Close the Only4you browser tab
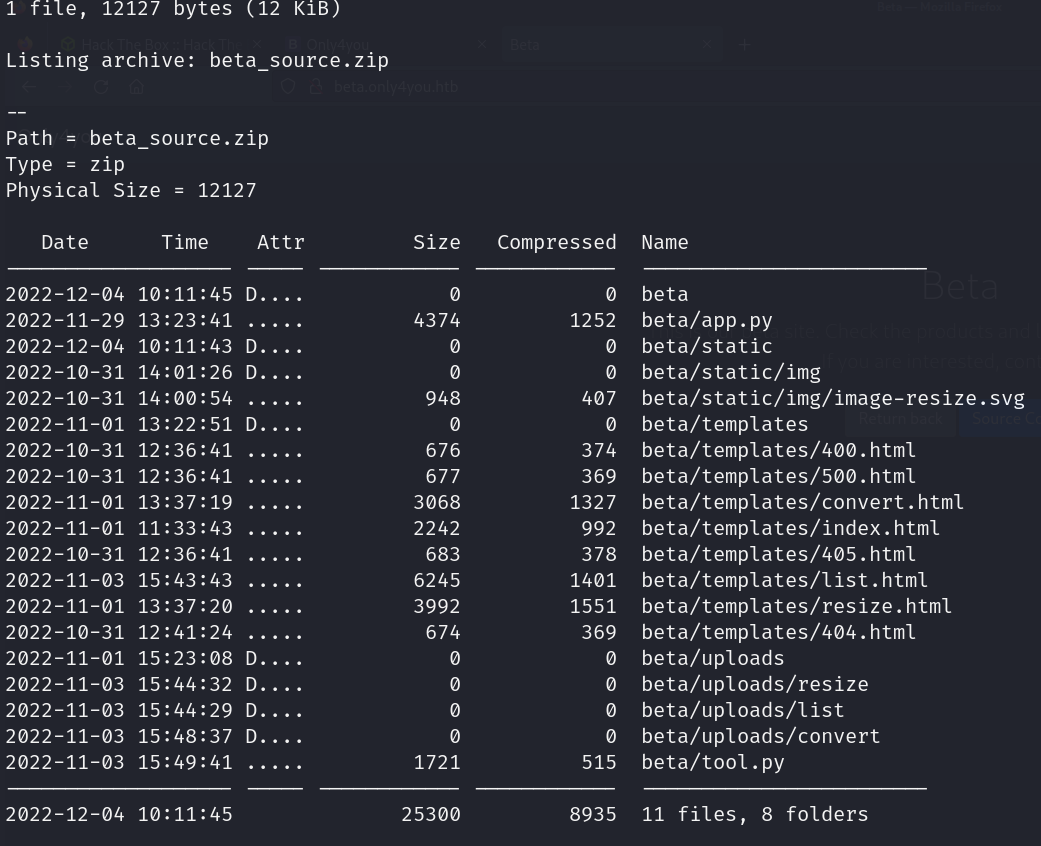This screenshot has height=846, width=1041. tap(482, 45)
